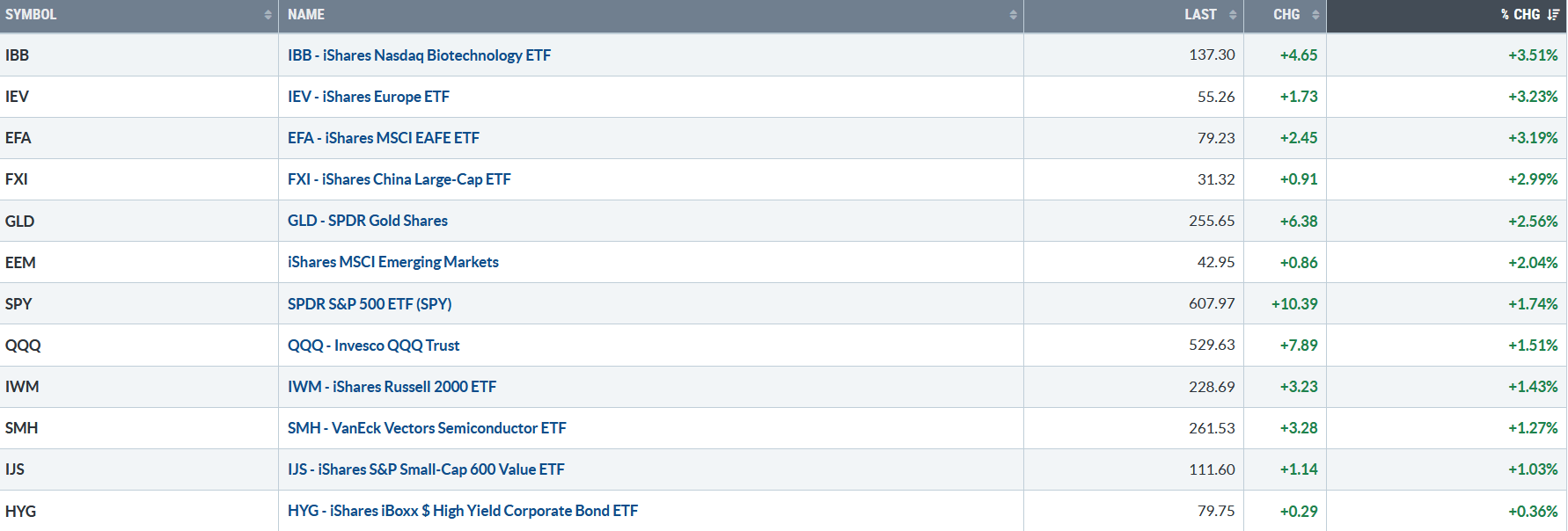The height and width of the screenshot is (531, 1568).
Task: Select the SPY symbol cell
Action: tap(139, 304)
